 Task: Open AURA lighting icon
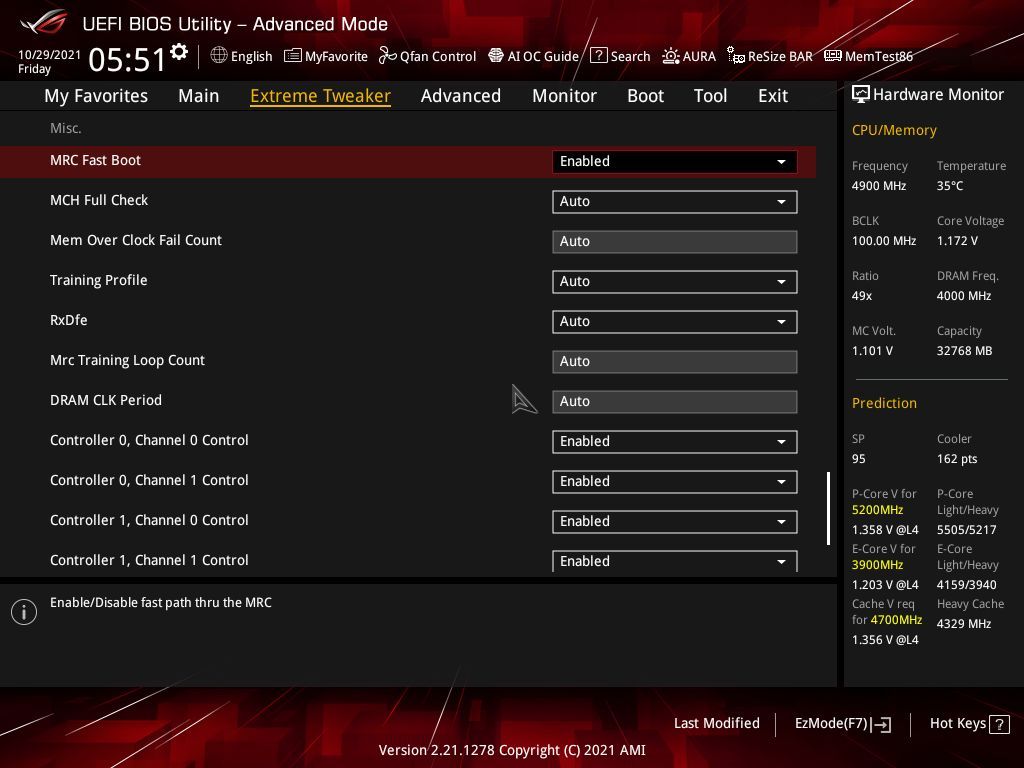pyautogui.click(x=671, y=56)
